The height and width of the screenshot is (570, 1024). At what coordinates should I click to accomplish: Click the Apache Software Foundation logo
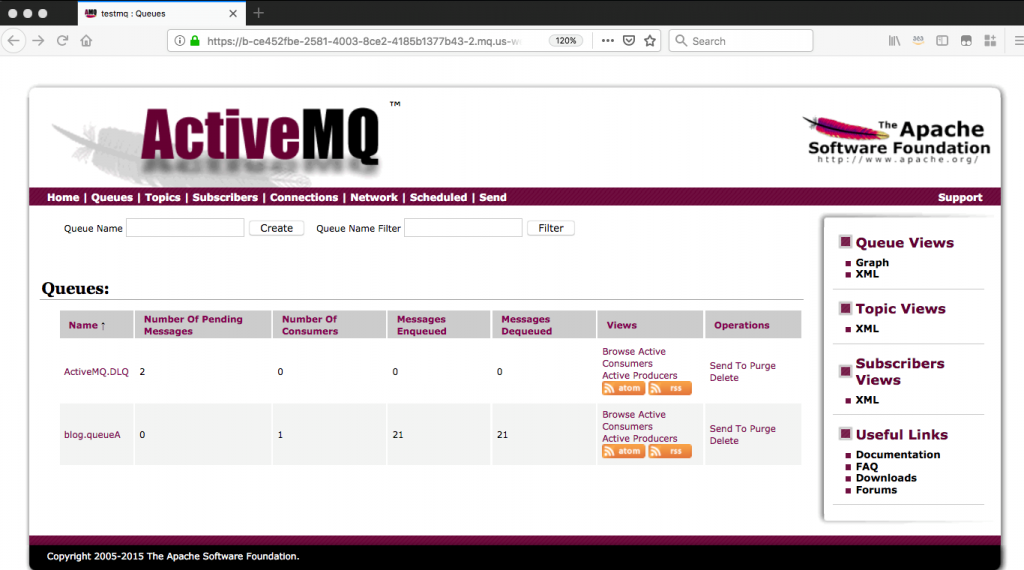pos(896,140)
